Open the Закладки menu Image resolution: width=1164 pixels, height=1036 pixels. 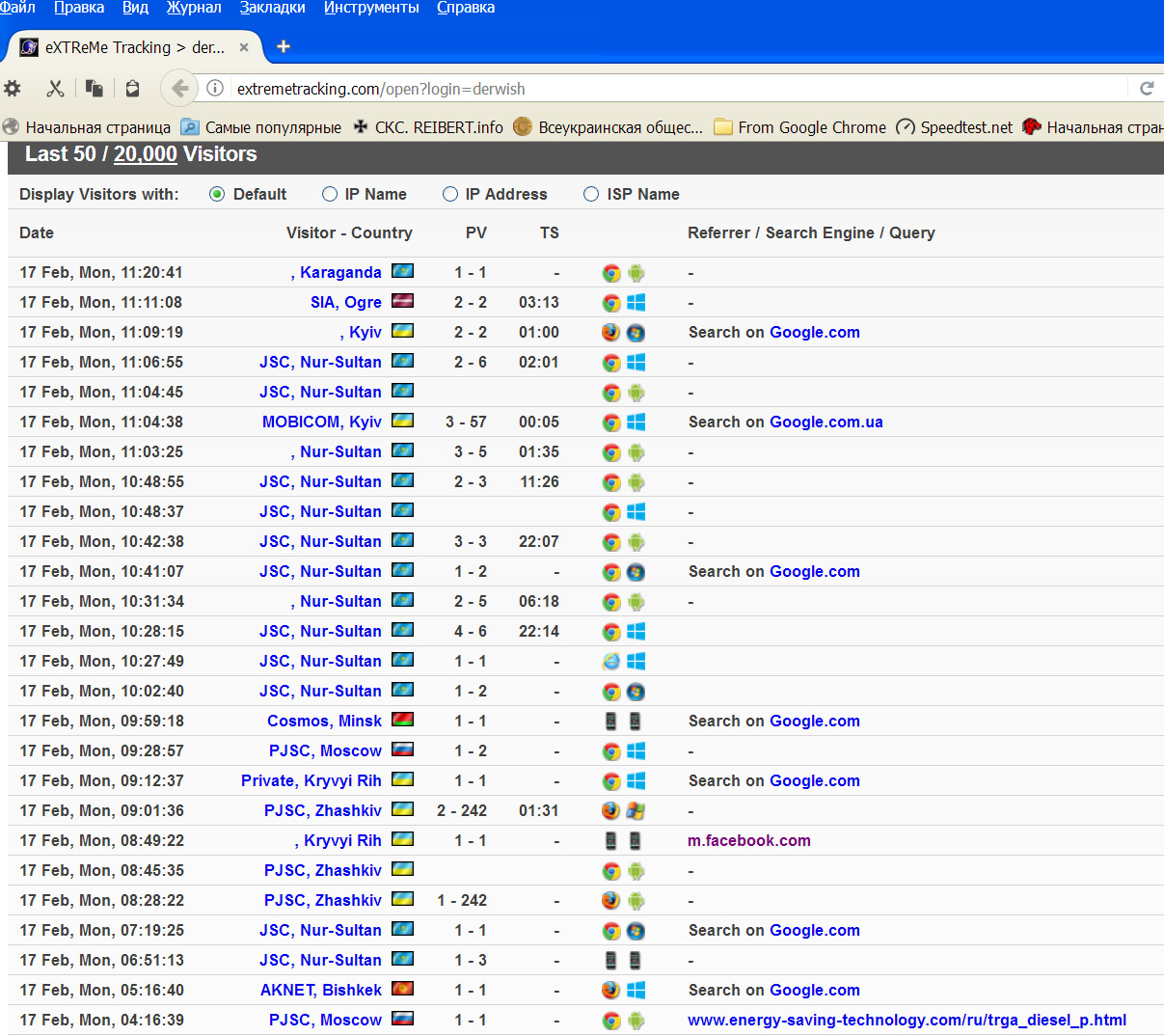[x=273, y=8]
